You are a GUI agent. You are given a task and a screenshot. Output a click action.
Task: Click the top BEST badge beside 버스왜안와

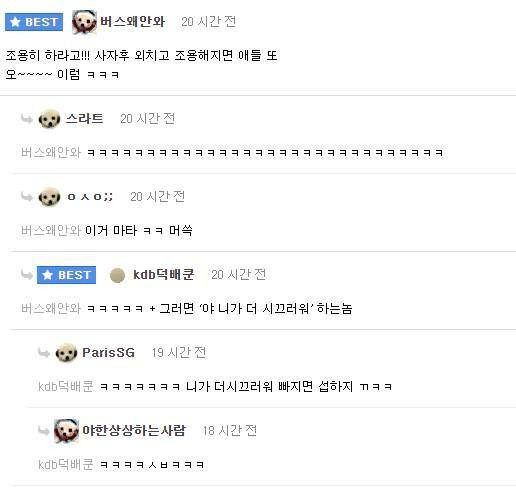click(34, 22)
